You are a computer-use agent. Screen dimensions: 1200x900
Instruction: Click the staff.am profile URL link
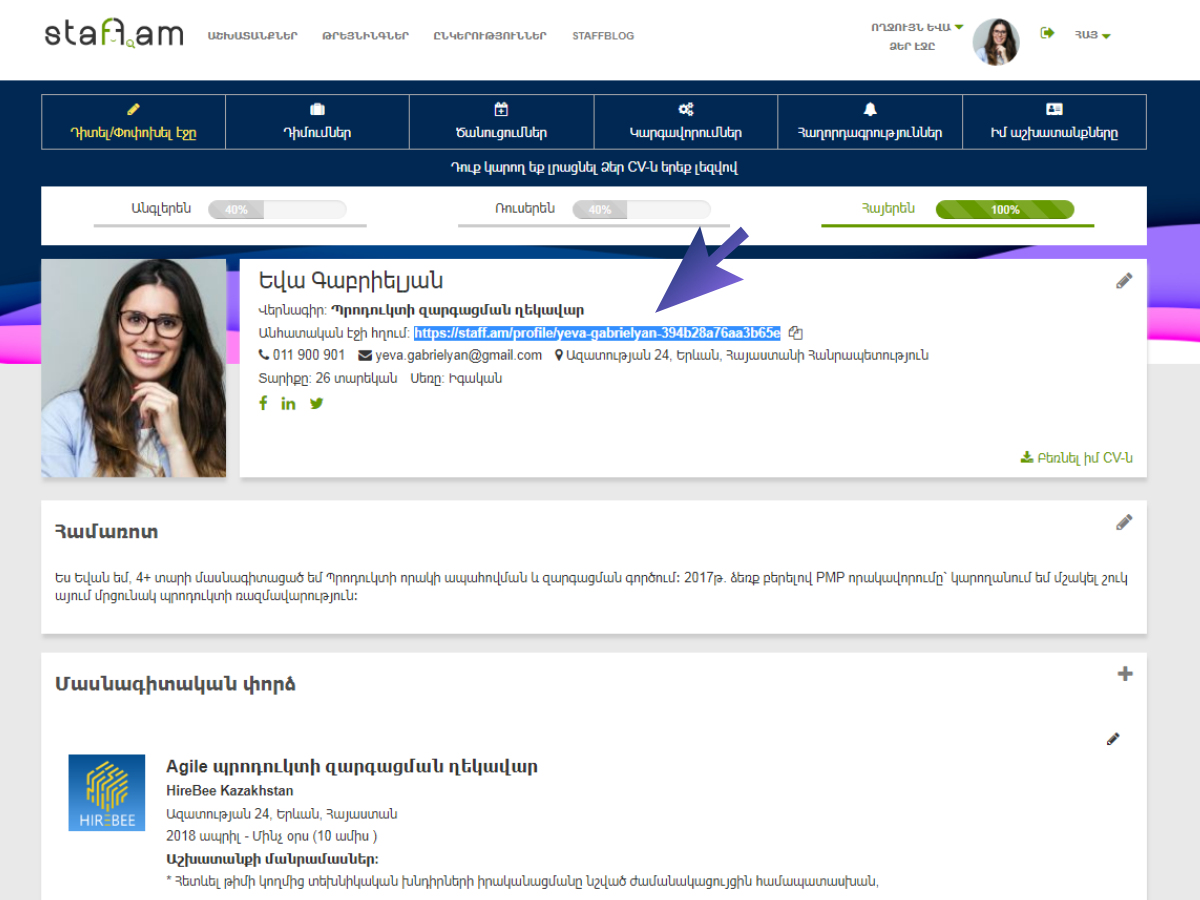[597, 333]
